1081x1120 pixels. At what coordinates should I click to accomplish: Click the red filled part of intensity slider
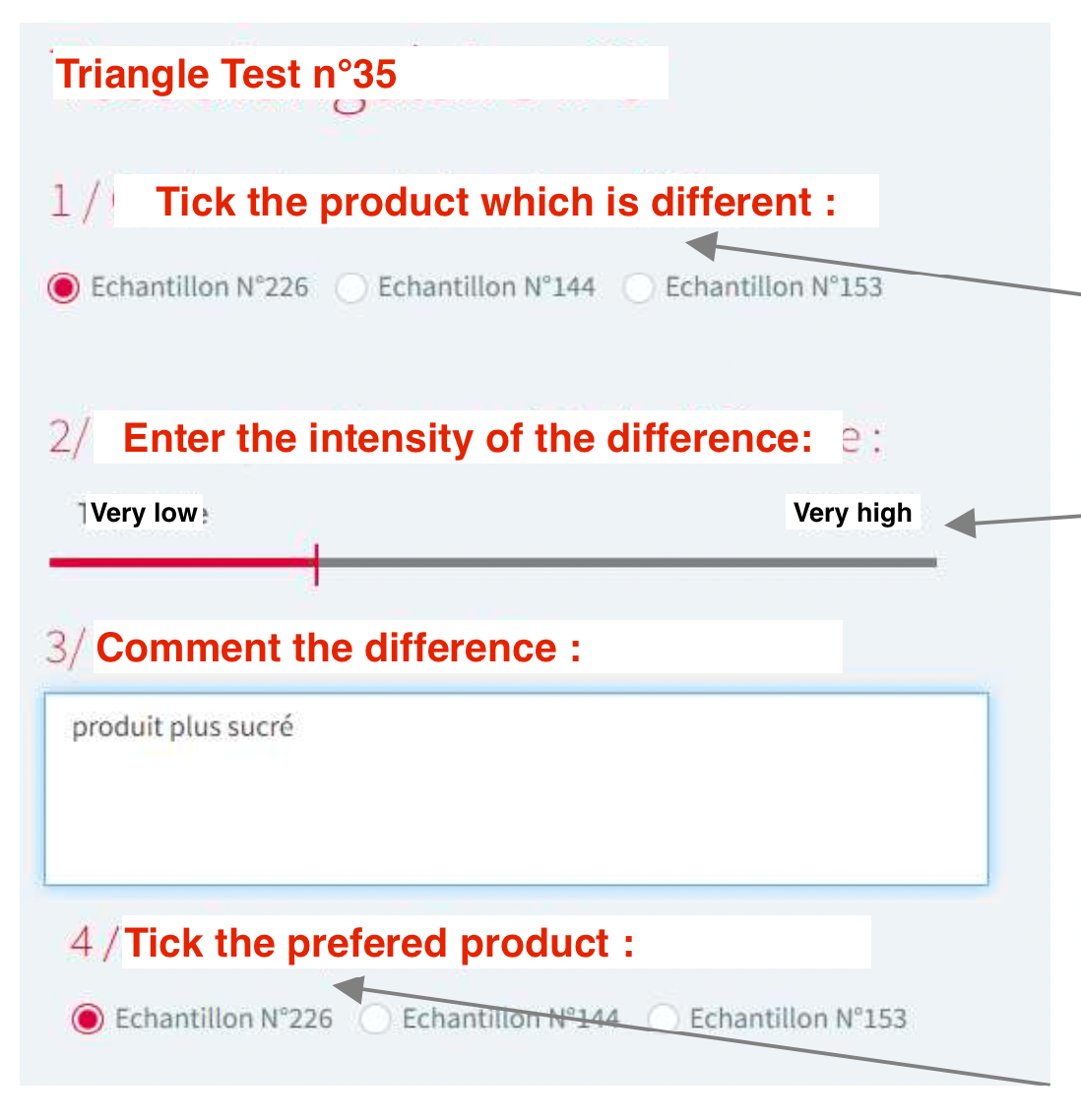(x=177, y=563)
